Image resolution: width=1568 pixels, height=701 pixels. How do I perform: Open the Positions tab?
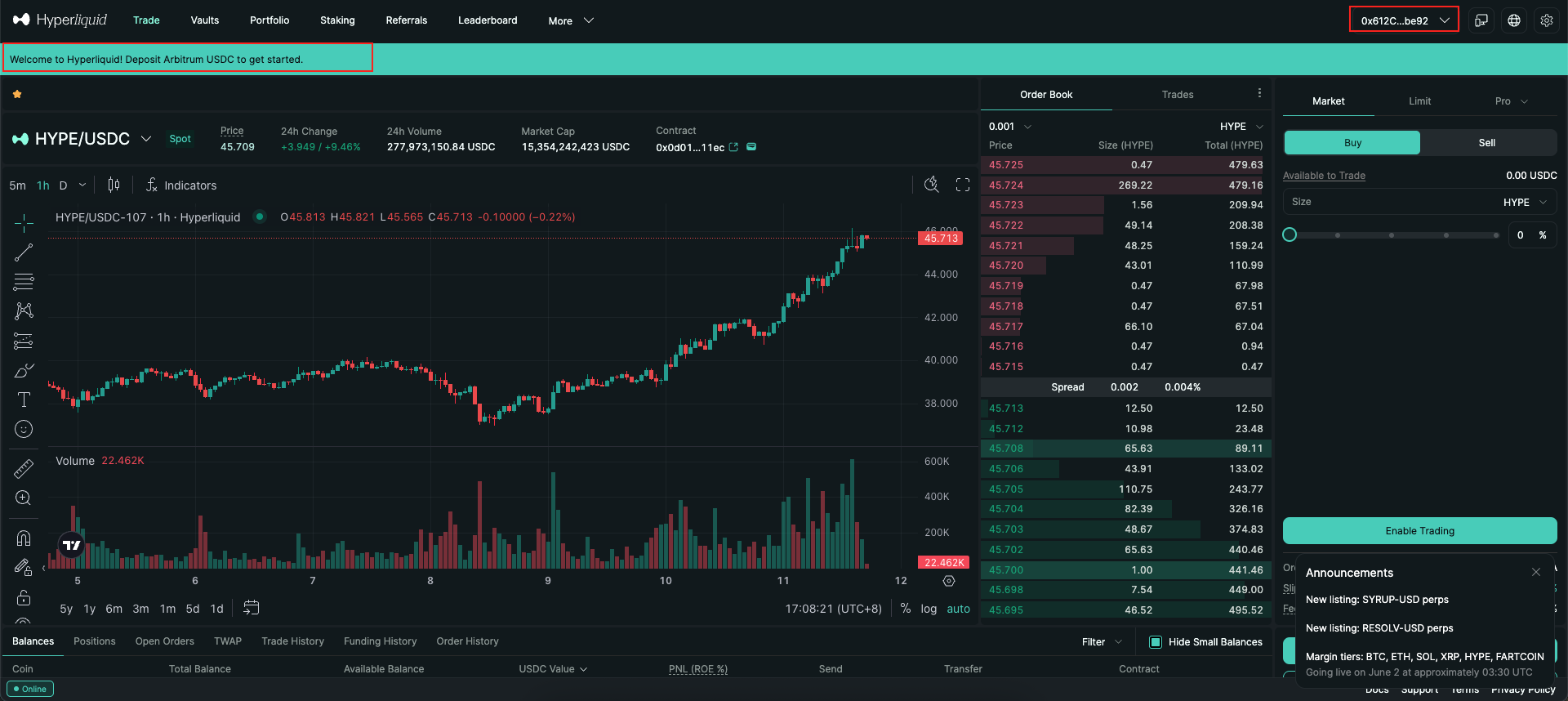pos(95,641)
